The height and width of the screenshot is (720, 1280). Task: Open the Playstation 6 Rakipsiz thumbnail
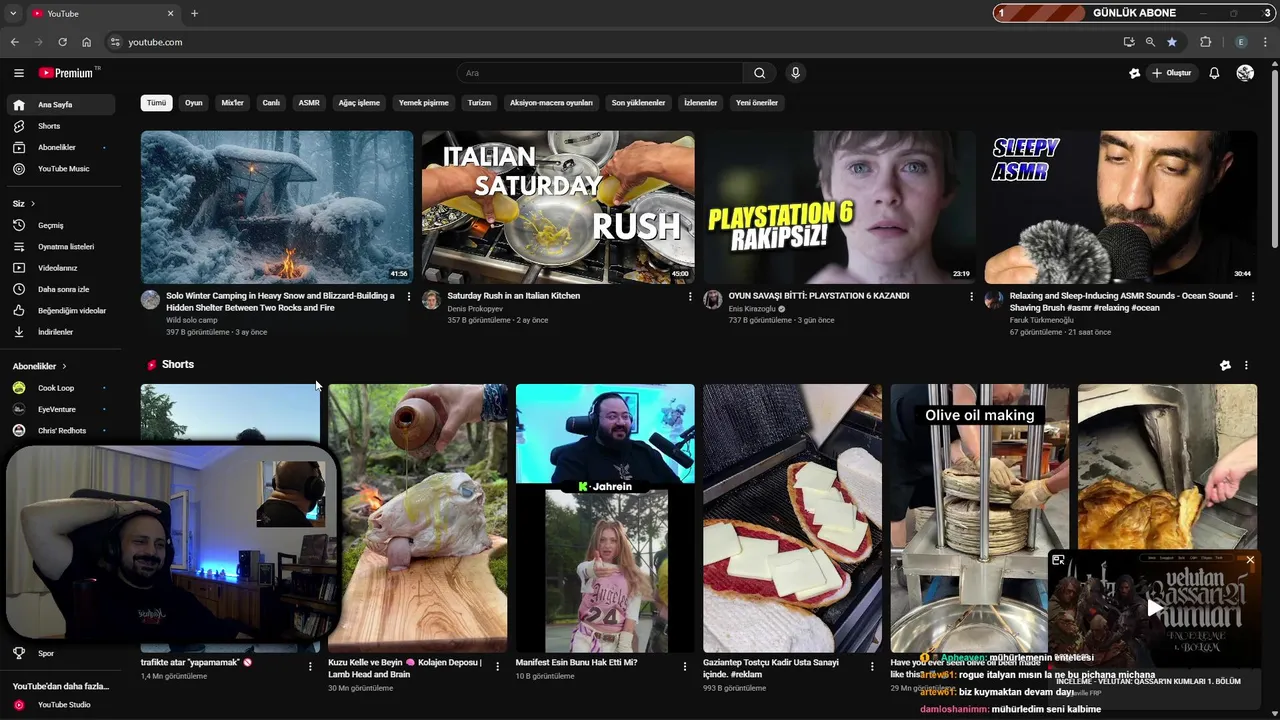pyautogui.click(x=839, y=207)
